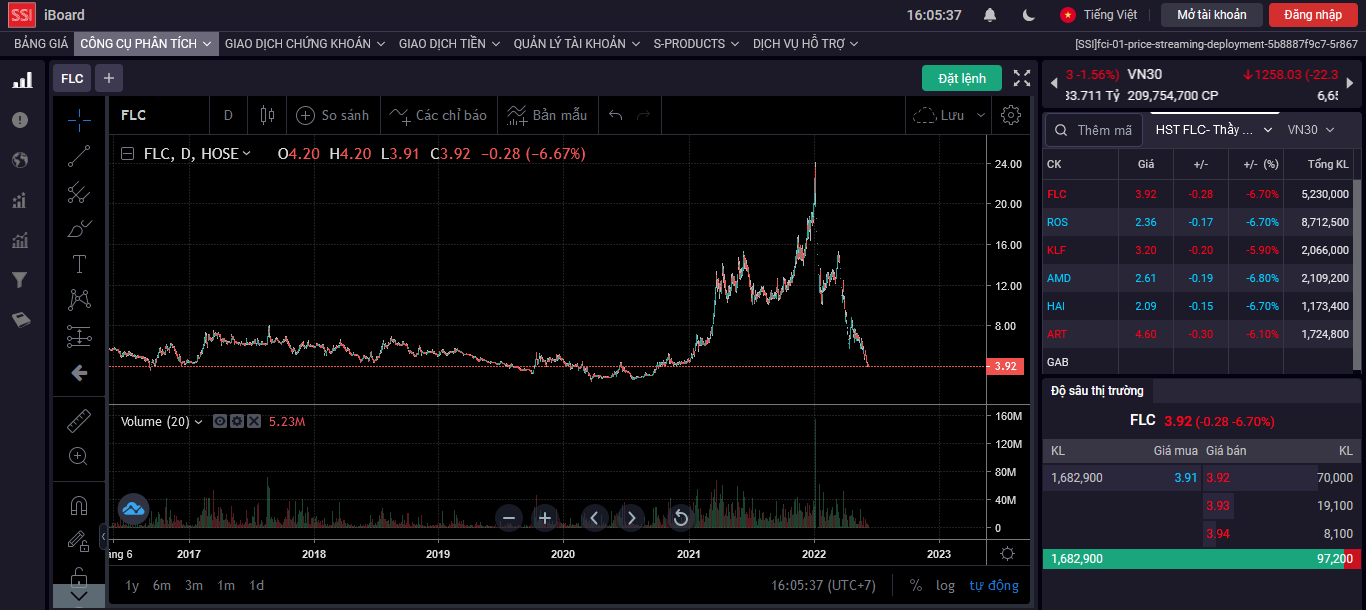Add new chart tab plus button
Image resolution: width=1366 pixels, height=610 pixels.
(109, 78)
